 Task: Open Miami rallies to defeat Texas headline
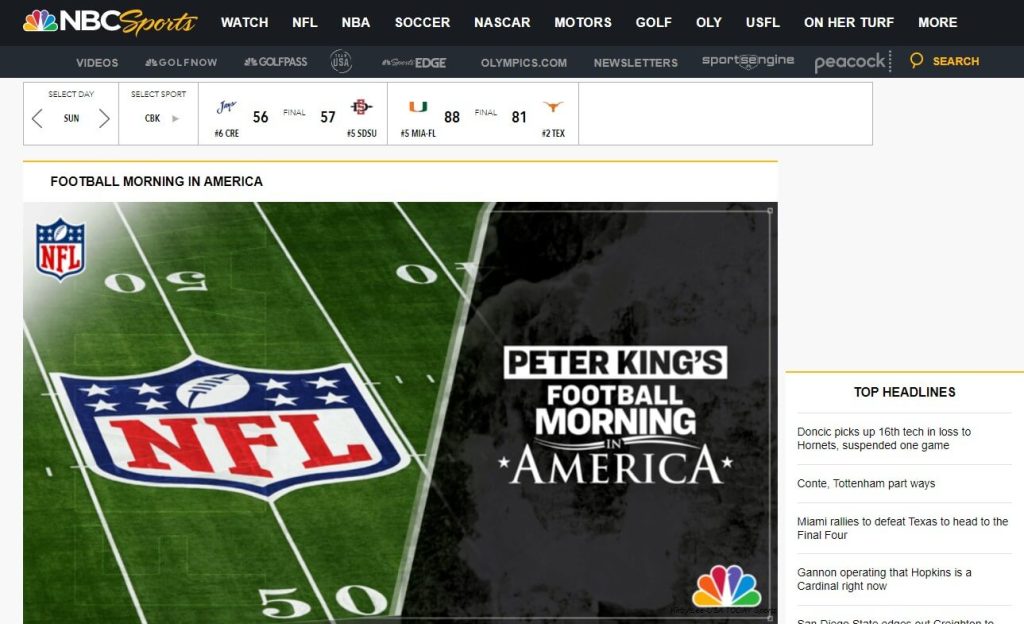[x=903, y=528]
